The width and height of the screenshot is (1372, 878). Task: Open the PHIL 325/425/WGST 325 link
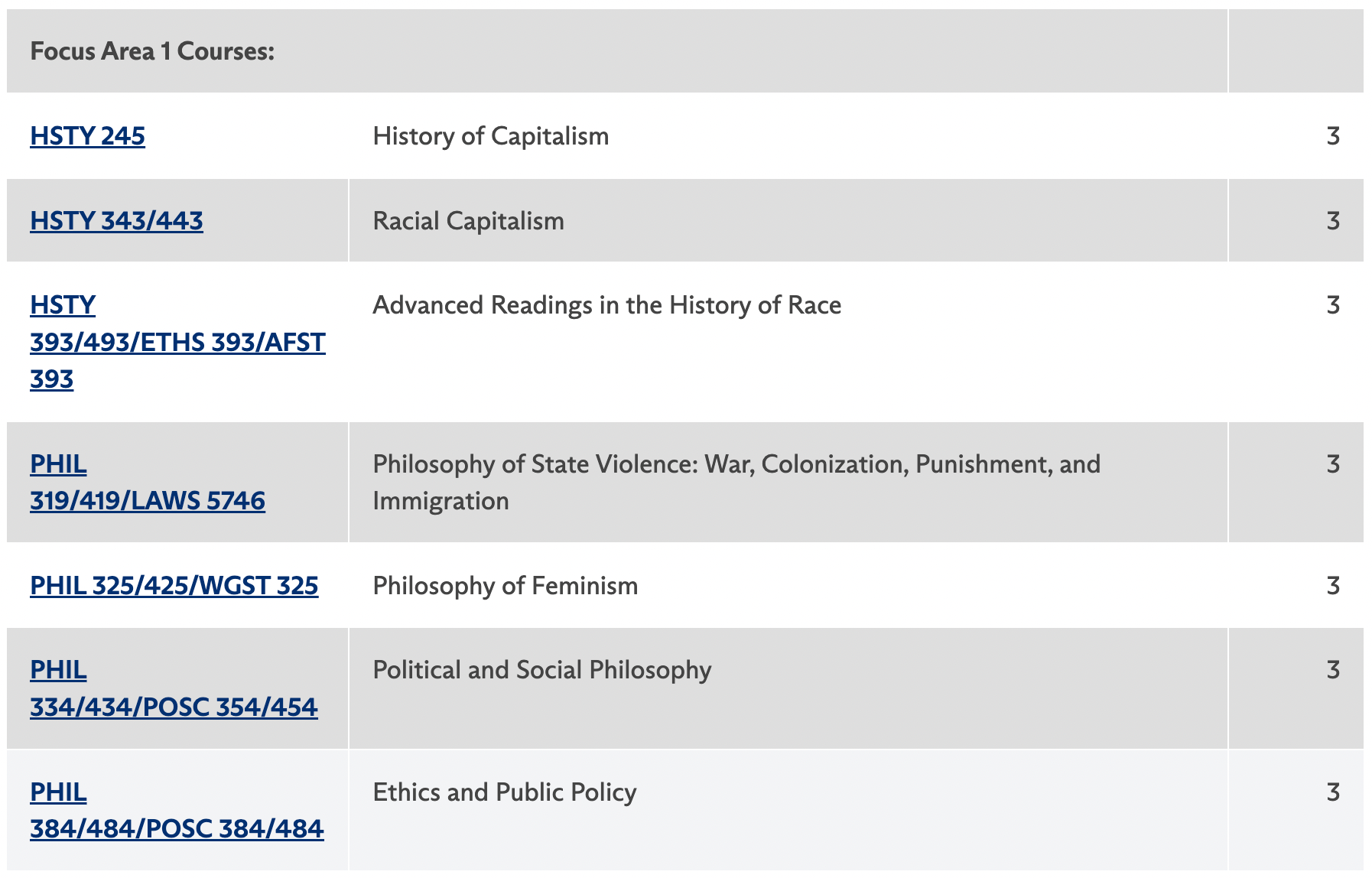tap(174, 586)
